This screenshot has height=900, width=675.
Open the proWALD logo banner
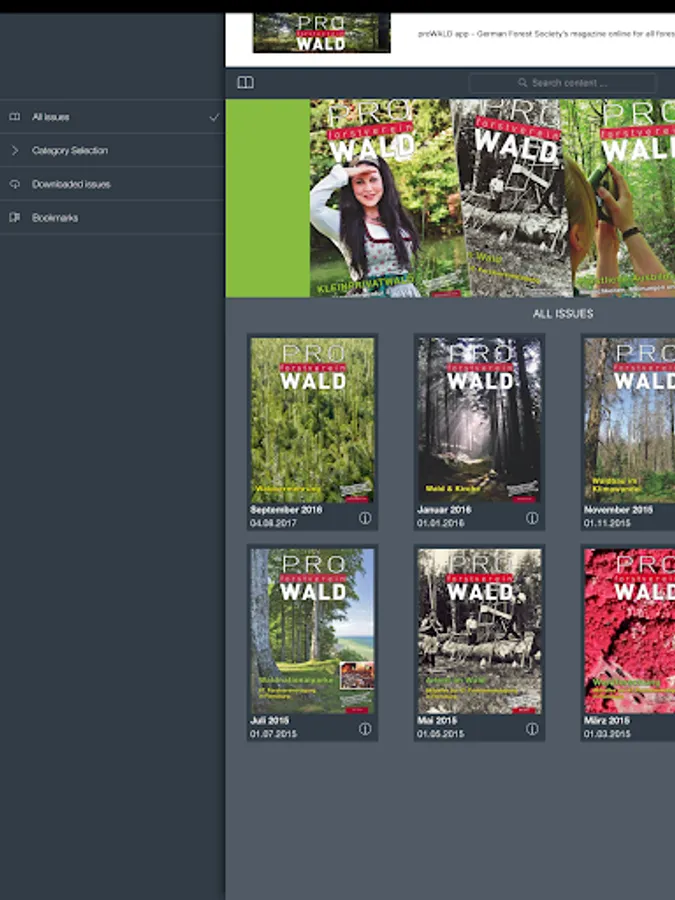[x=322, y=34]
